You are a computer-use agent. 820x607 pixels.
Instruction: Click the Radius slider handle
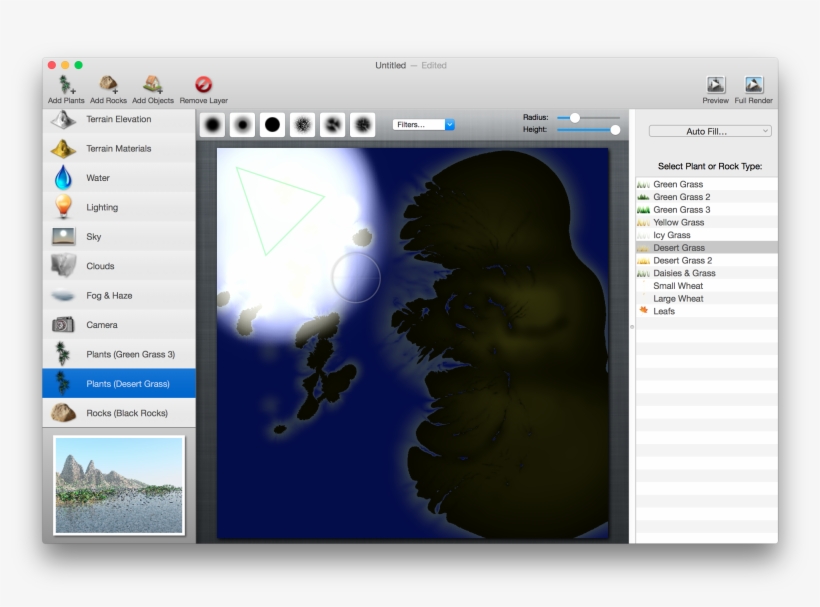(577, 117)
